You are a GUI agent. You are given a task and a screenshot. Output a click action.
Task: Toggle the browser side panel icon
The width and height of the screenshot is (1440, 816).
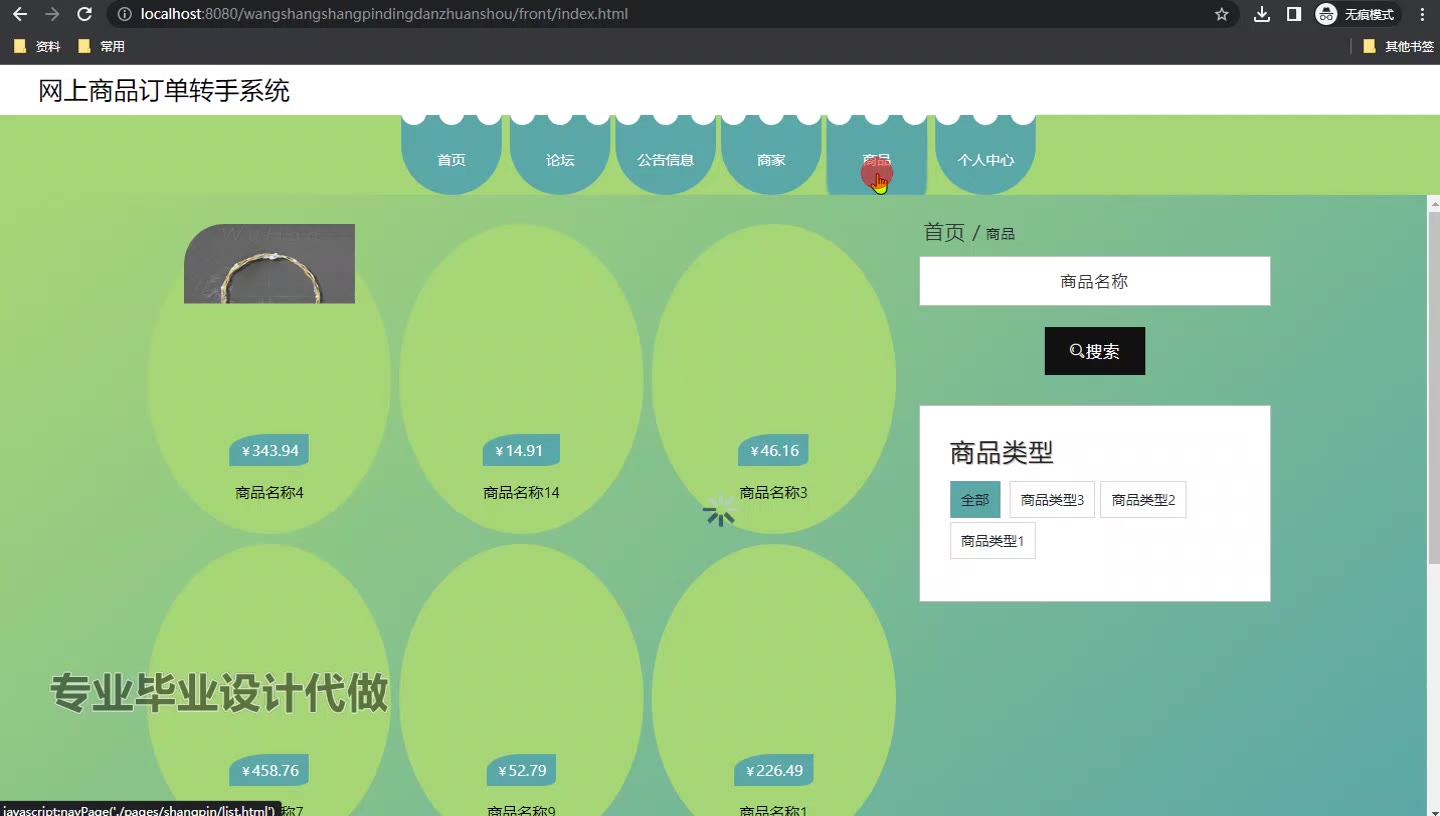click(1294, 14)
